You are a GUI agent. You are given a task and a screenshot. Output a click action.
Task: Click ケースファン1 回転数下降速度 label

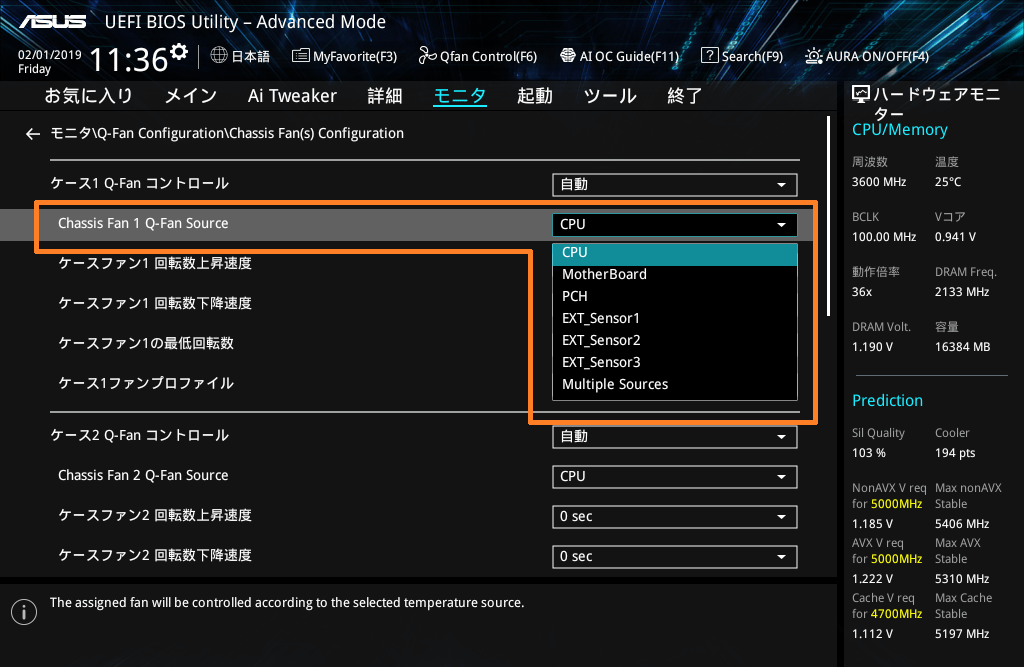point(155,304)
